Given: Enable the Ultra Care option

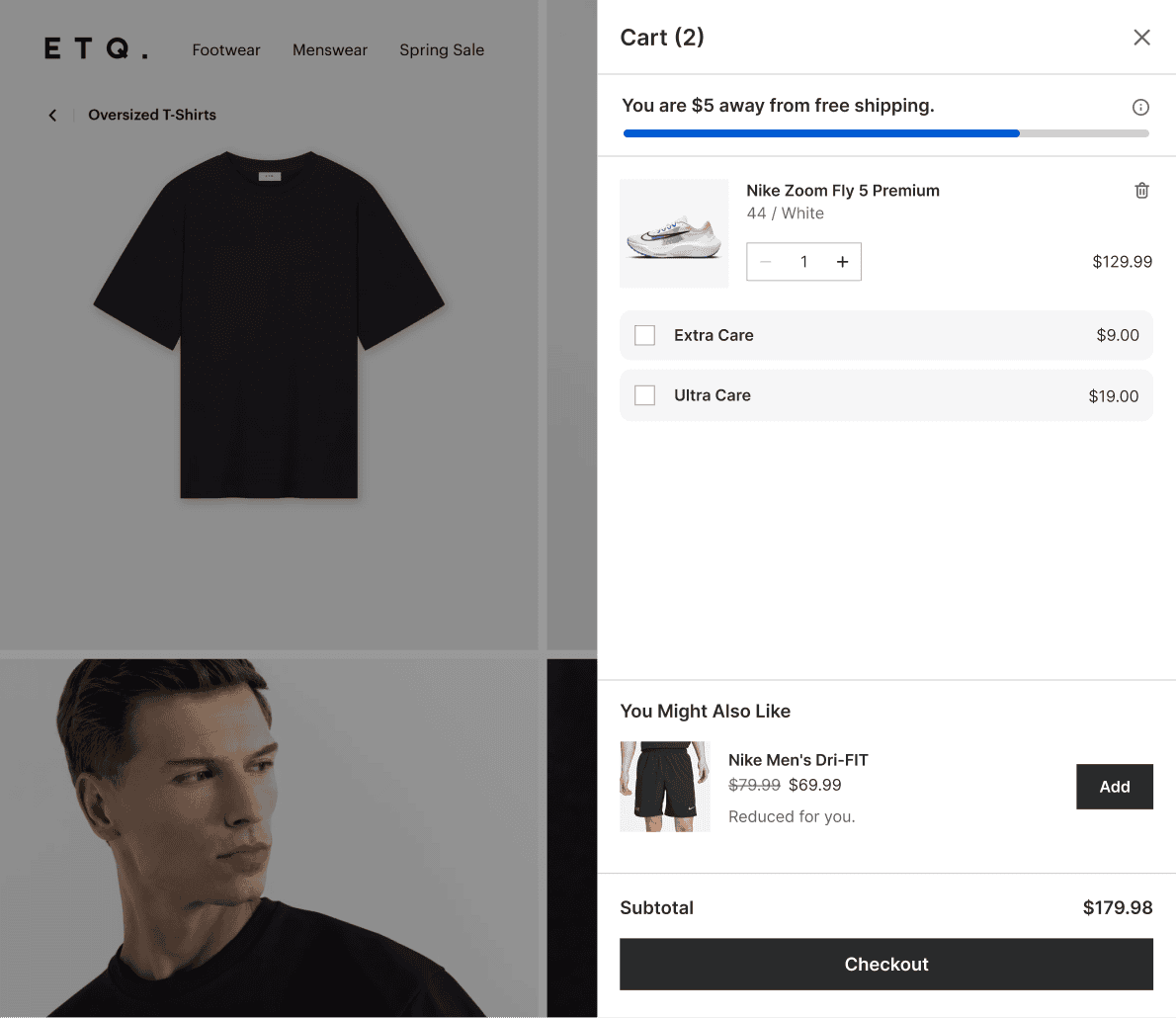Looking at the screenshot, I should click(644, 395).
